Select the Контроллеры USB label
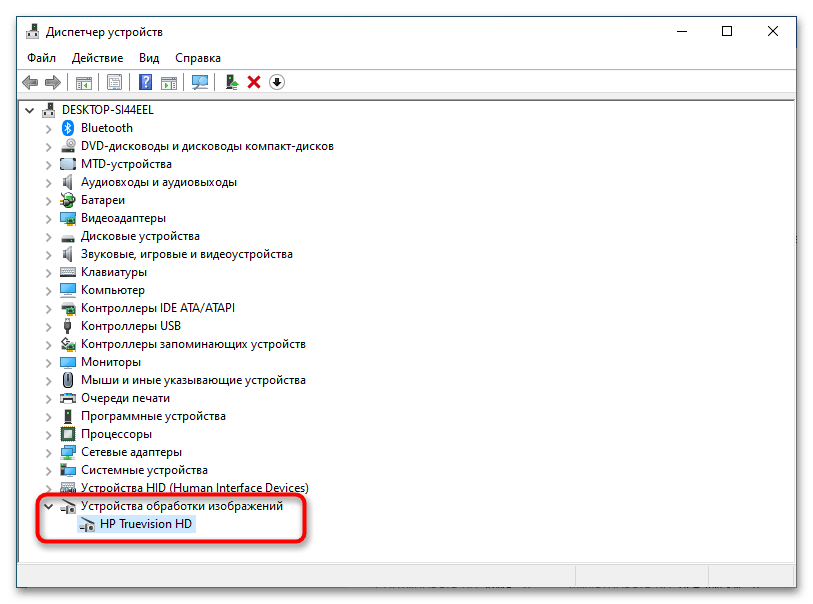The height and width of the screenshot is (604, 813). (x=131, y=326)
